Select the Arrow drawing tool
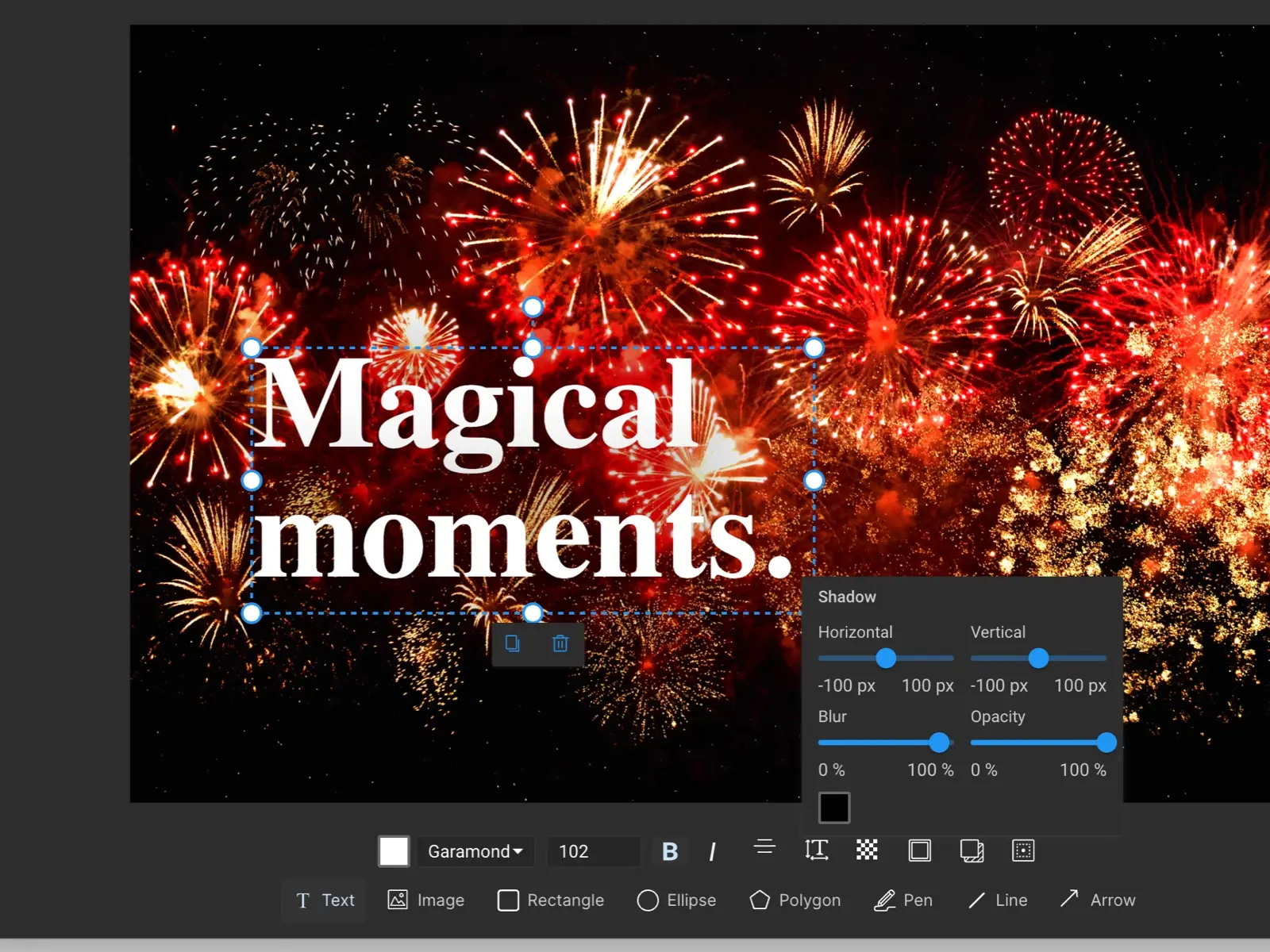 pos(1098,900)
